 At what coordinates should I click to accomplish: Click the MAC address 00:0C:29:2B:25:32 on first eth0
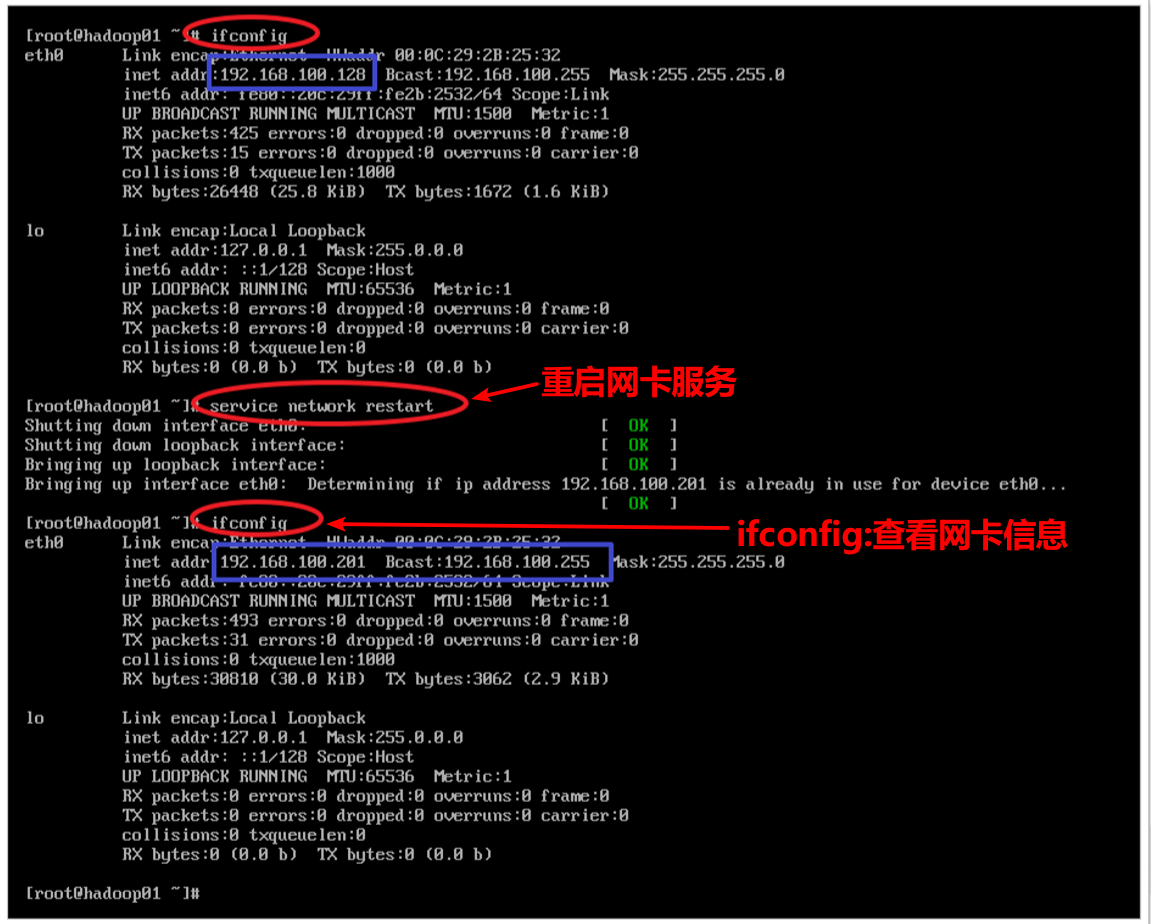coord(477,55)
